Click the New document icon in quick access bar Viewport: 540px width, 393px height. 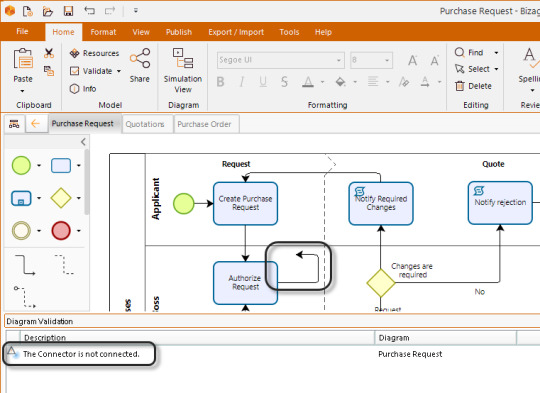coord(28,11)
